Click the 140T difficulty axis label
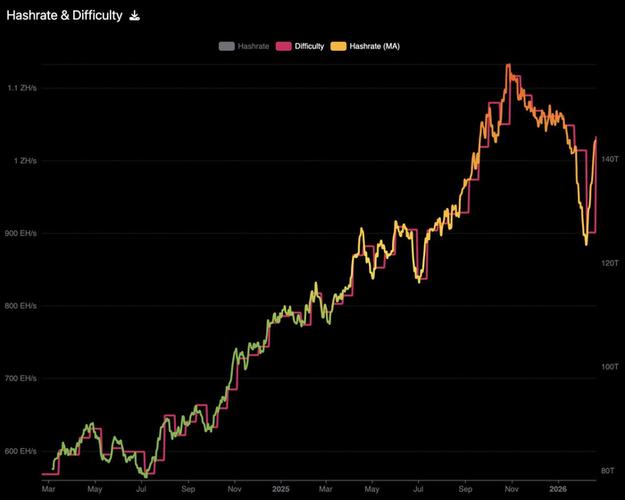The width and height of the screenshot is (625, 500). tap(610, 159)
